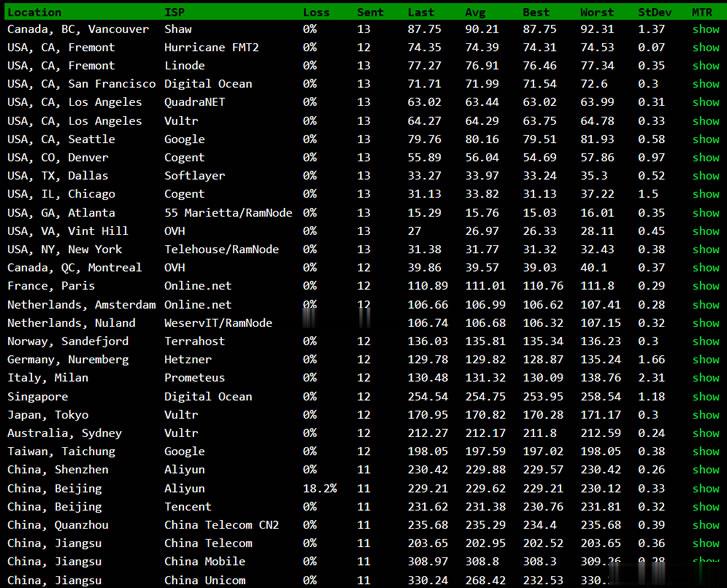
Task: Open 'show' for Tencent Beijing row
Action: pyautogui.click(x=706, y=507)
